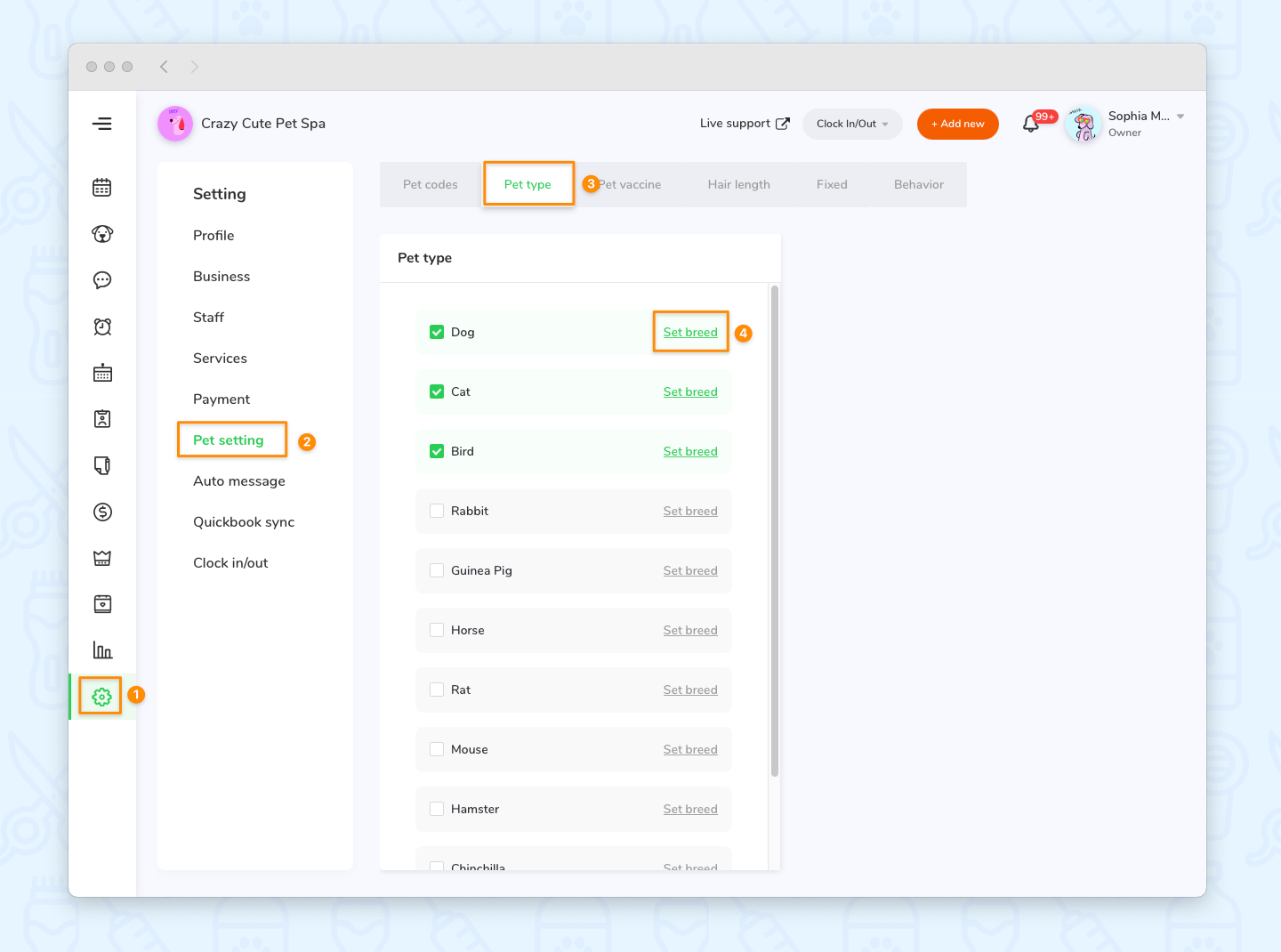
Task: Uncheck the Dog checkbox
Action: [x=437, y=332]
